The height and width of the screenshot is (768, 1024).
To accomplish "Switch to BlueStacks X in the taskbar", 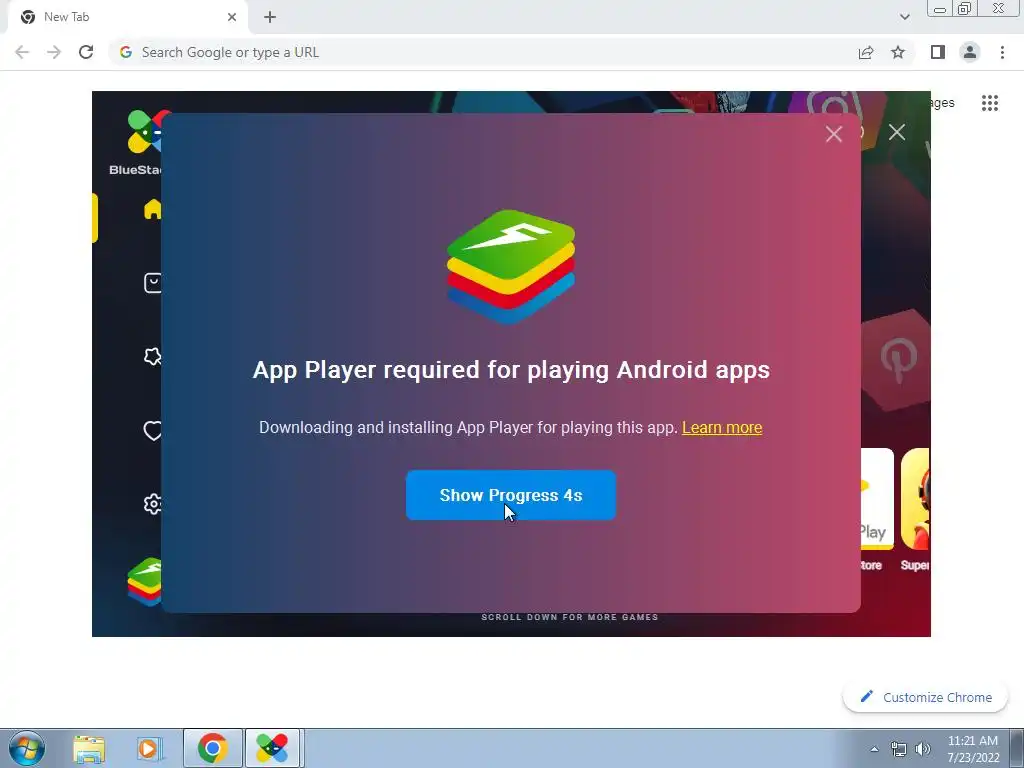I will [272, 748].
